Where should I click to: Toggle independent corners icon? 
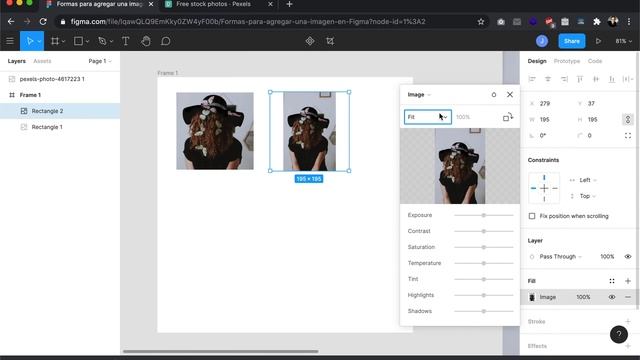(x=628, y=136)
